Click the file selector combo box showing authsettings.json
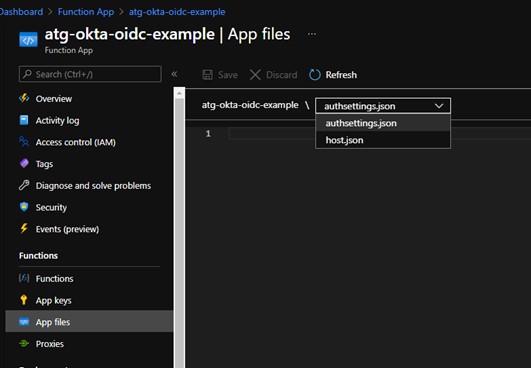 click(x=383, y=106)
